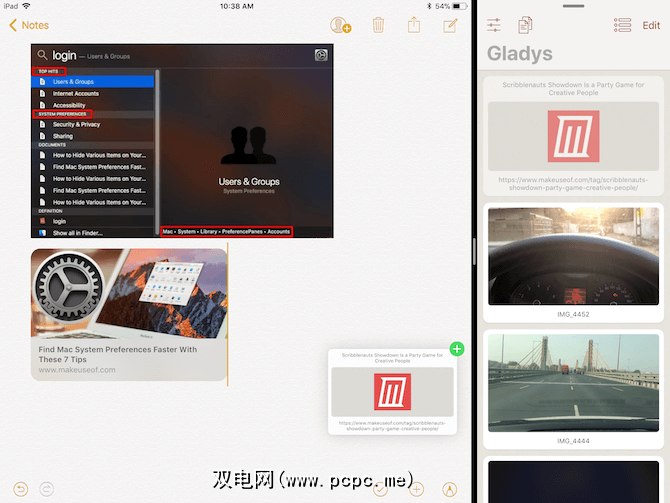
Task: Open the IMG_4444 bridge photo in Gladys
Action: point(573,382)
